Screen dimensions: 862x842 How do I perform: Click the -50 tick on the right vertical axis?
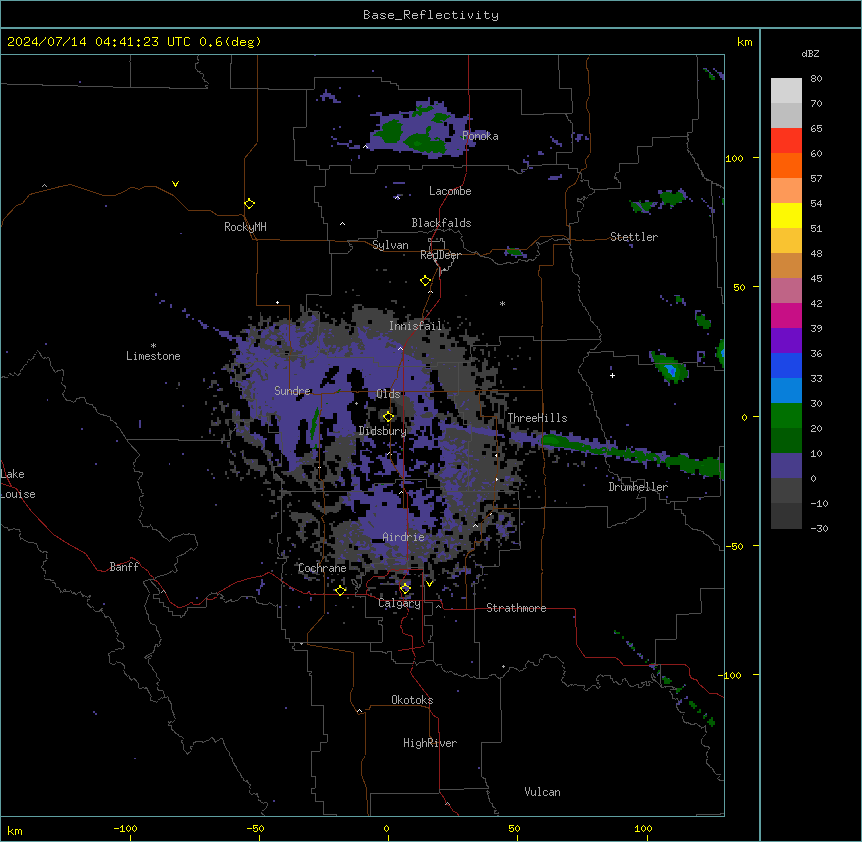point(734,546)
